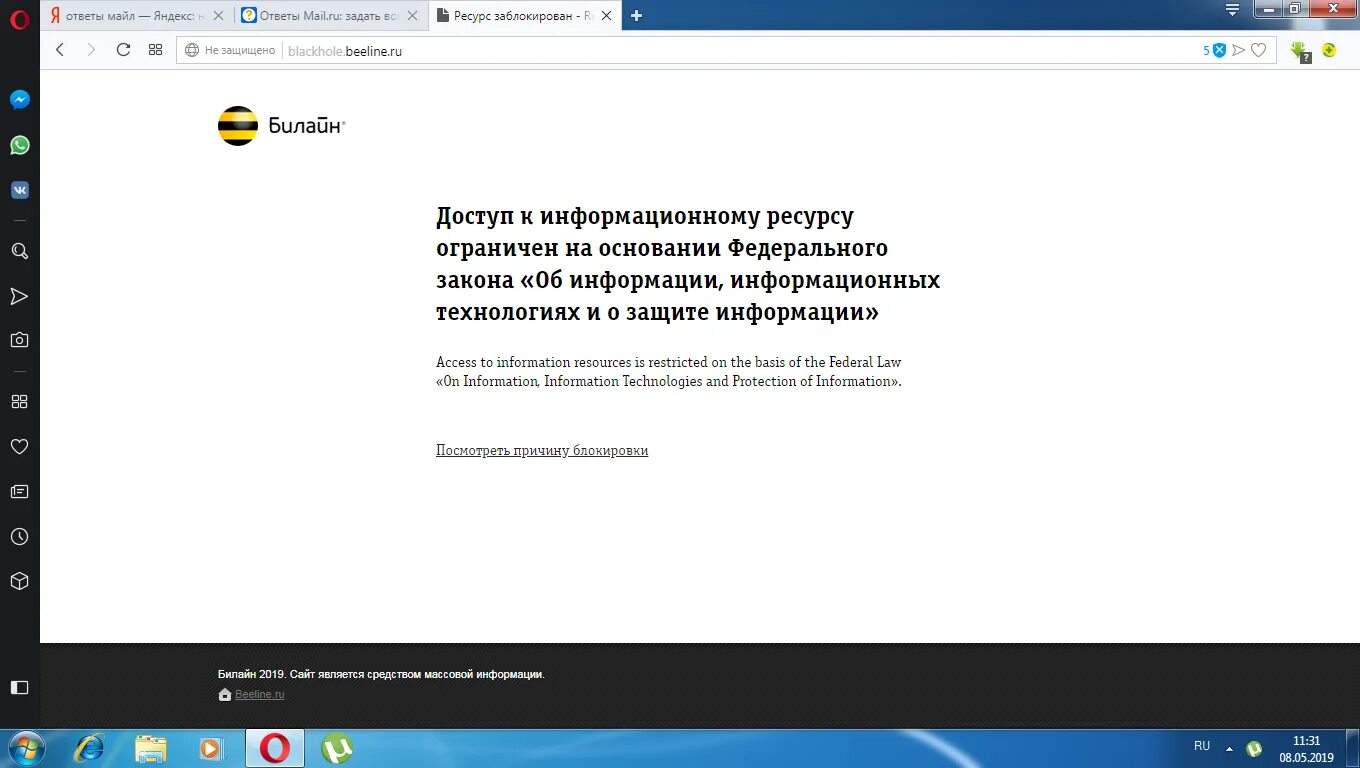Open Windows Explorer from the taskbar

click(151, 748)
